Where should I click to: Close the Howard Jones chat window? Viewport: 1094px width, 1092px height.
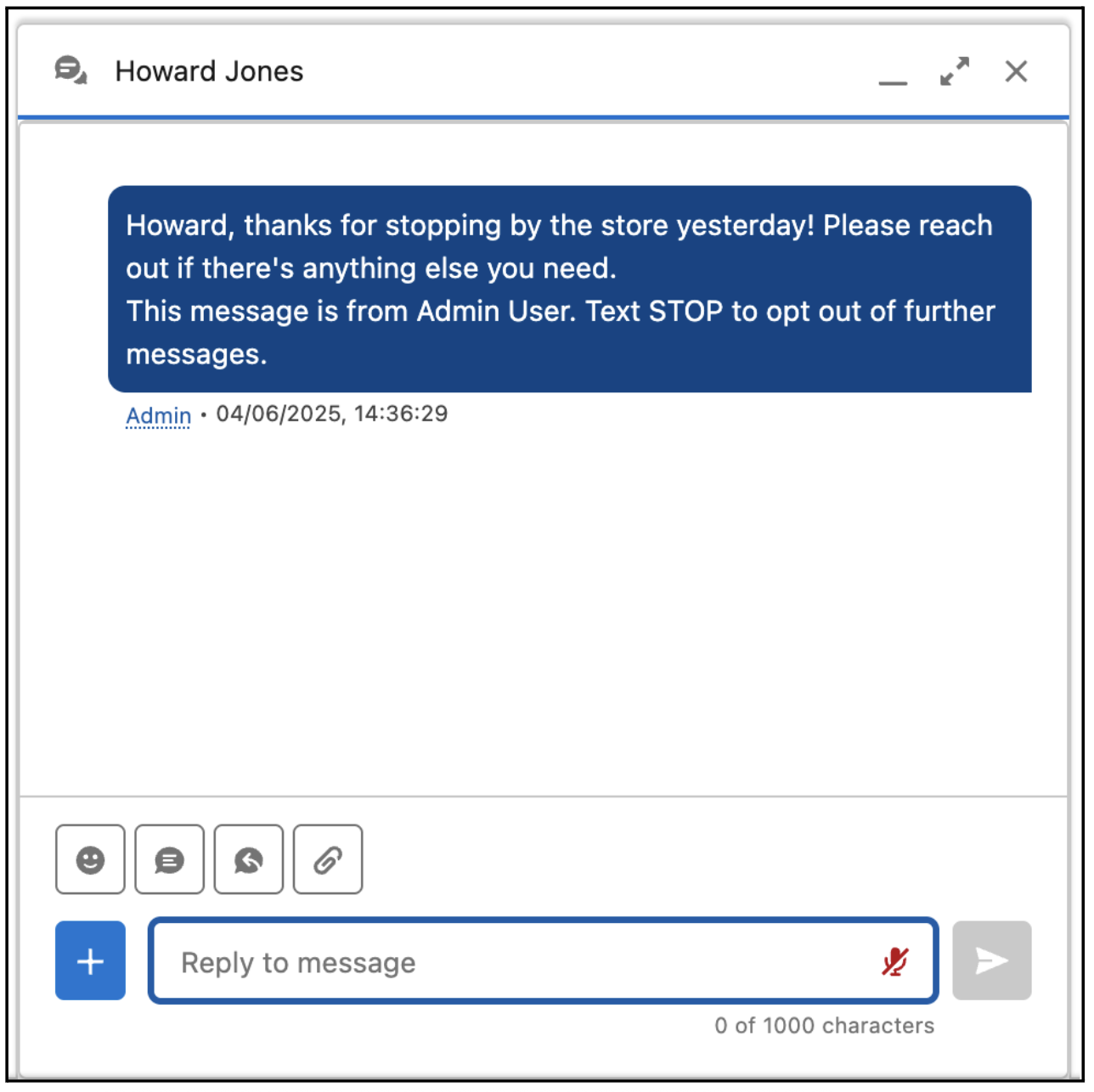click(x=1016, y=71)
